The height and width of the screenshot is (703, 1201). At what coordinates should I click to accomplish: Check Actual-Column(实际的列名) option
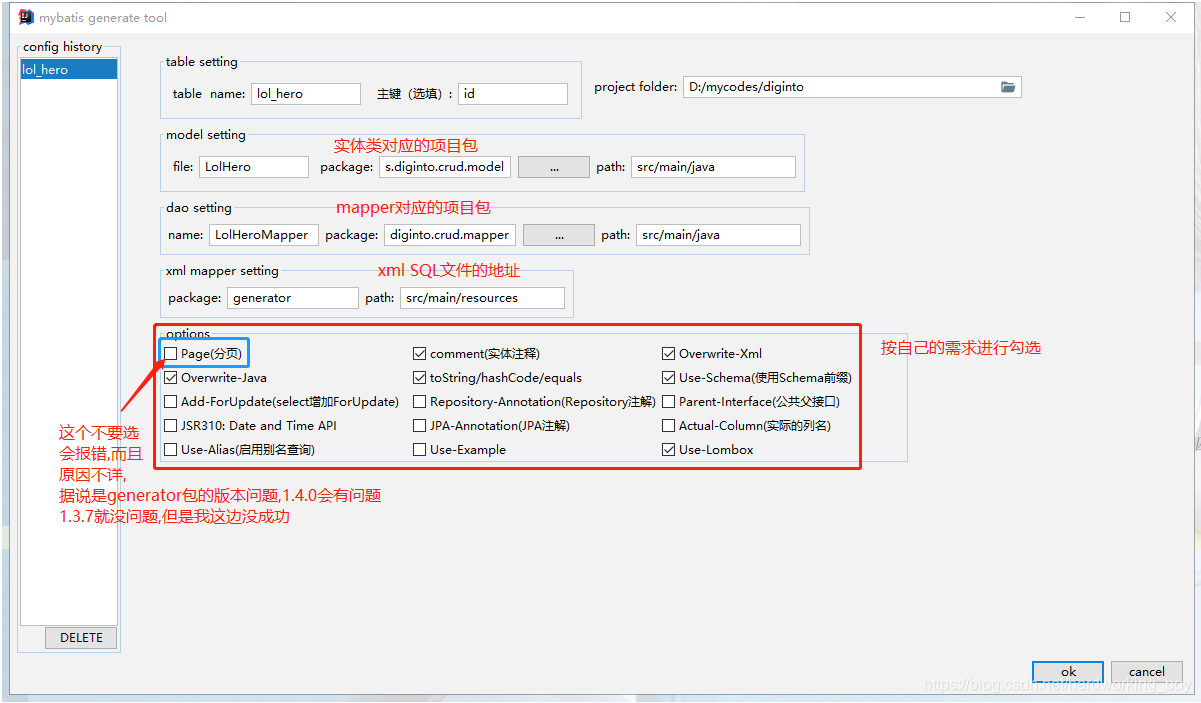[x=669, y=426]
